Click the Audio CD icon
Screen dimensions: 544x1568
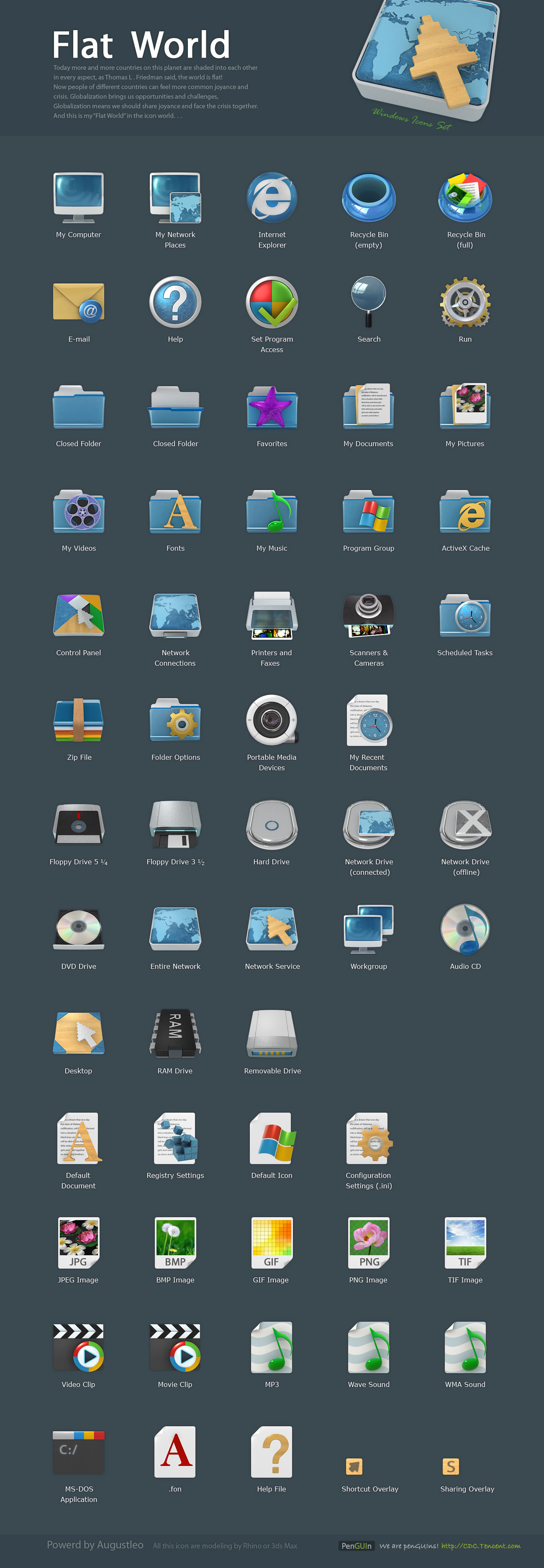pos(465,929)
